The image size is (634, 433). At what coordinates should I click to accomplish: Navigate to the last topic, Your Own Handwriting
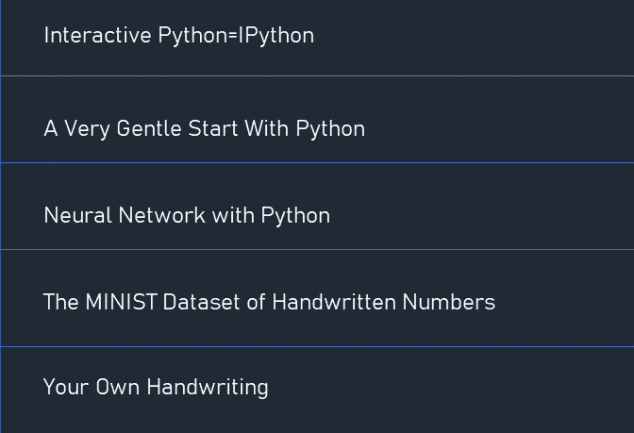click(x=156, y=387)
